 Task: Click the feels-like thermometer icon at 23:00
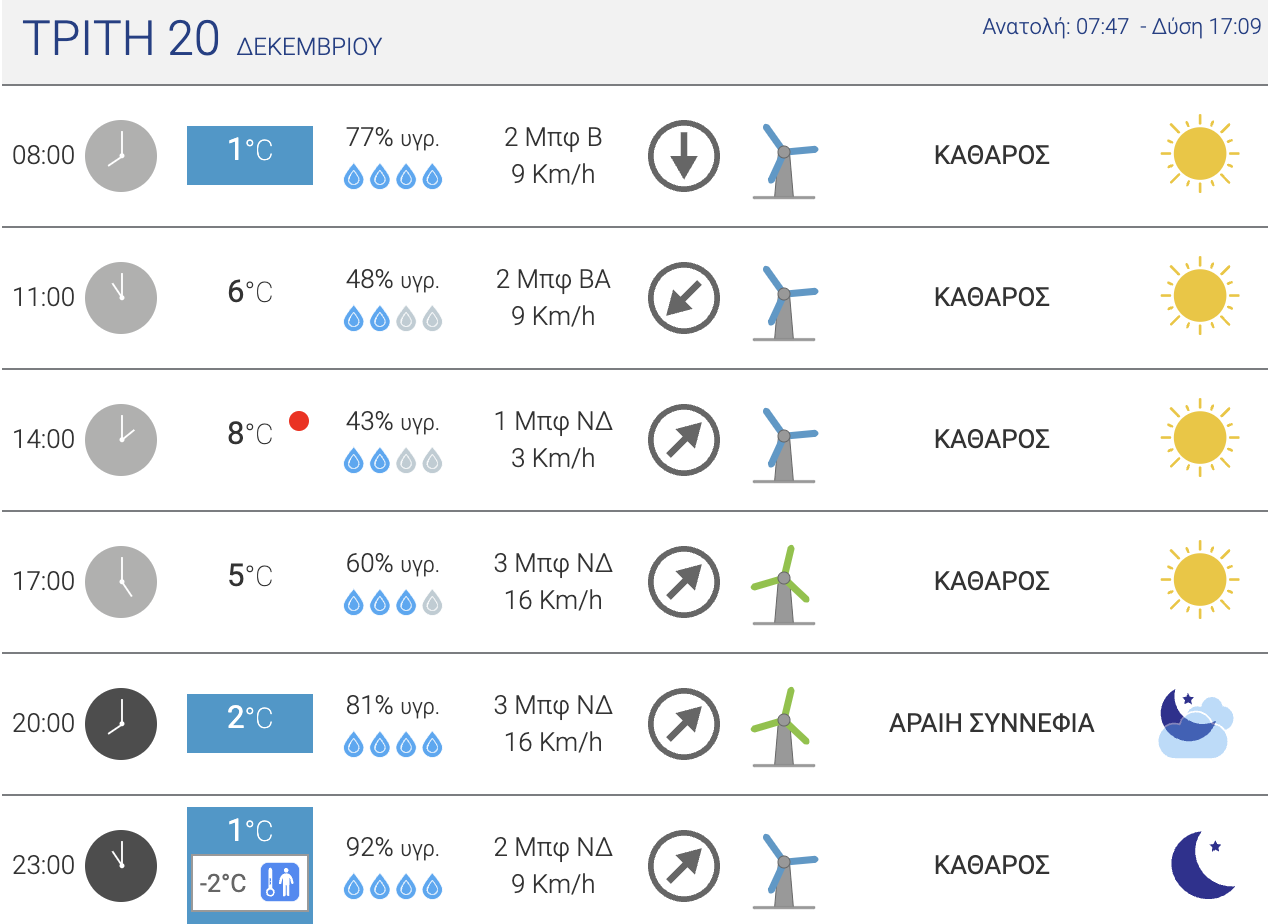(x=281, y=883)
